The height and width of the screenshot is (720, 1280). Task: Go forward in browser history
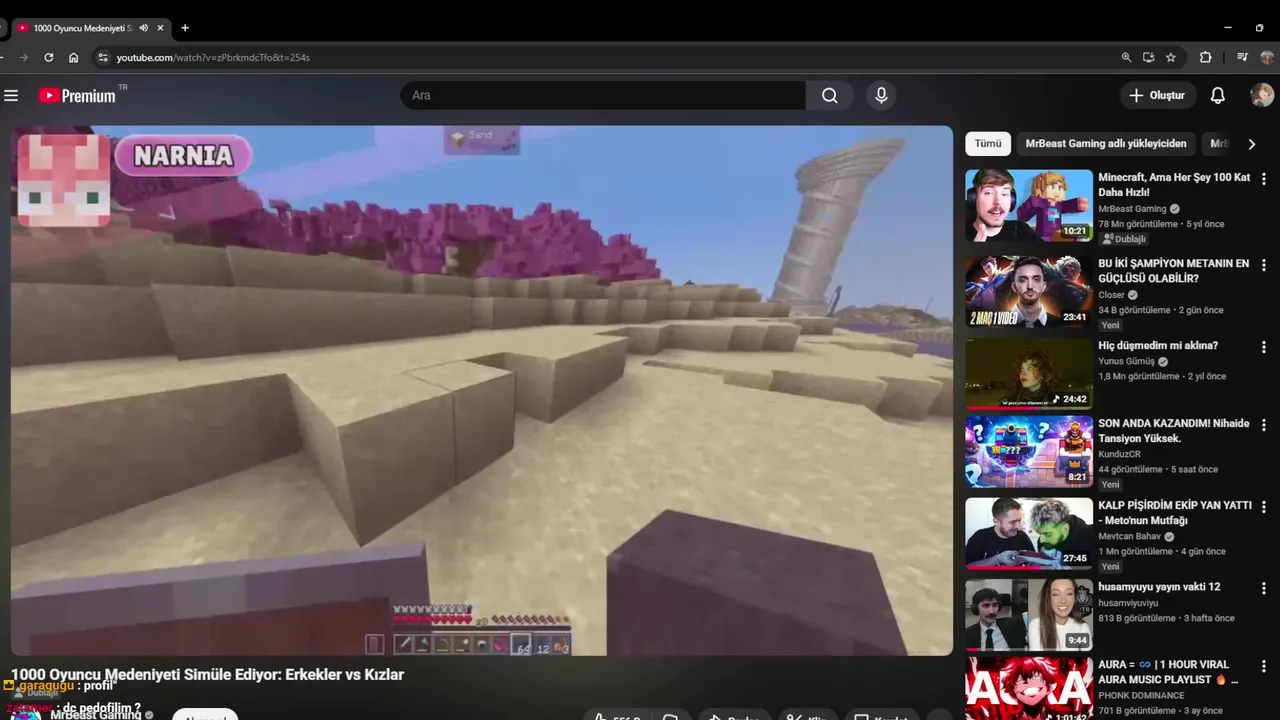pos(24,57)
